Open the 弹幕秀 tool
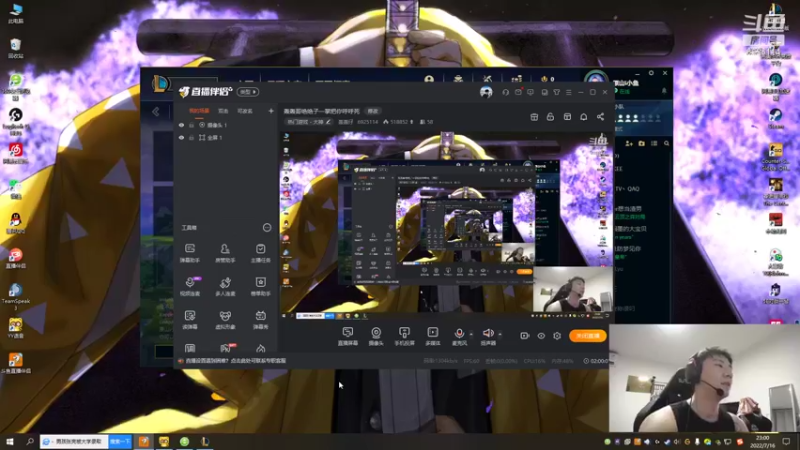This screenshot has width=800, height=450. [260, 319]
